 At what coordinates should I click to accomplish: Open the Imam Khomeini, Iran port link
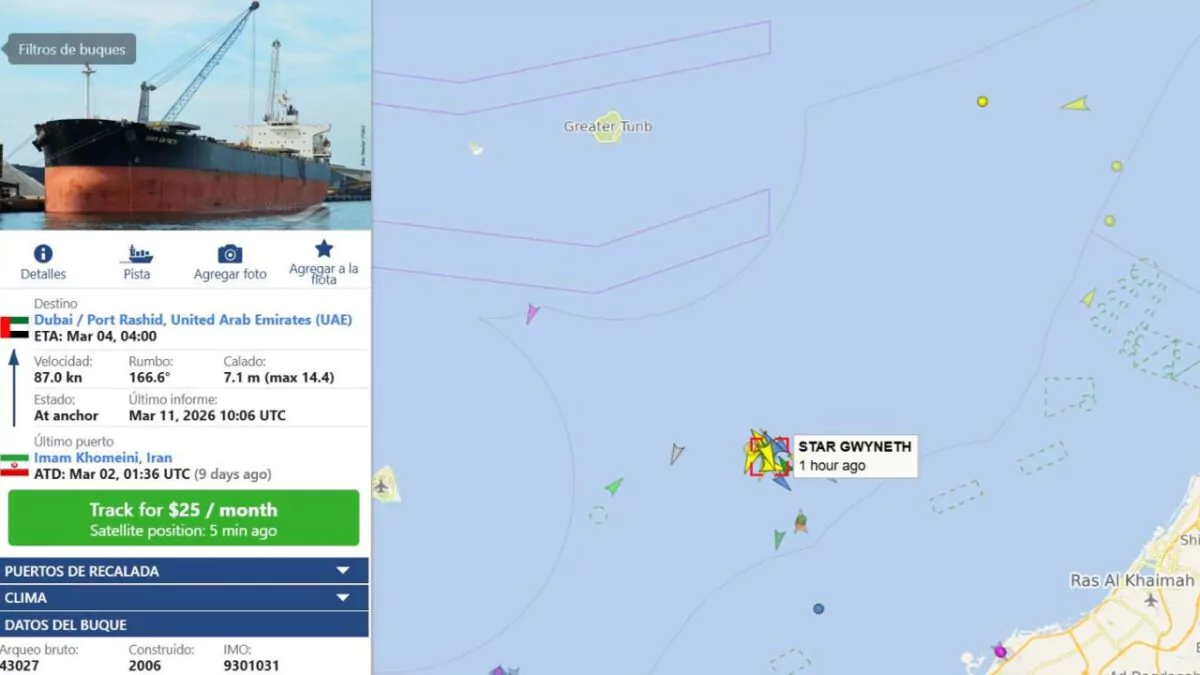click(103, 458)
